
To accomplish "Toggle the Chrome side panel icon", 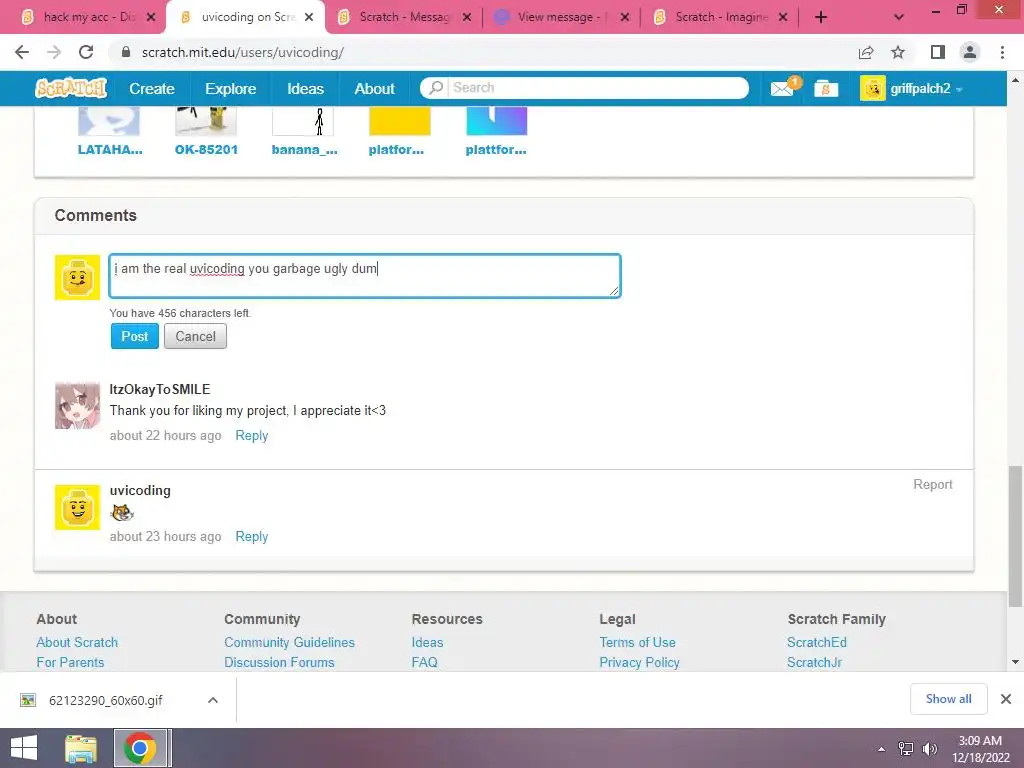I will click(938, 52).
